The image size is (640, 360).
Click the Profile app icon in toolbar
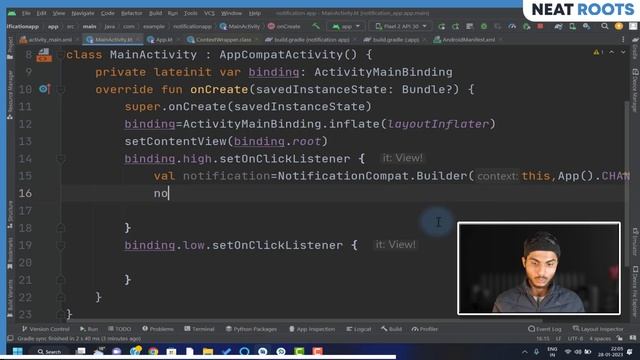(x=512, y=26)
